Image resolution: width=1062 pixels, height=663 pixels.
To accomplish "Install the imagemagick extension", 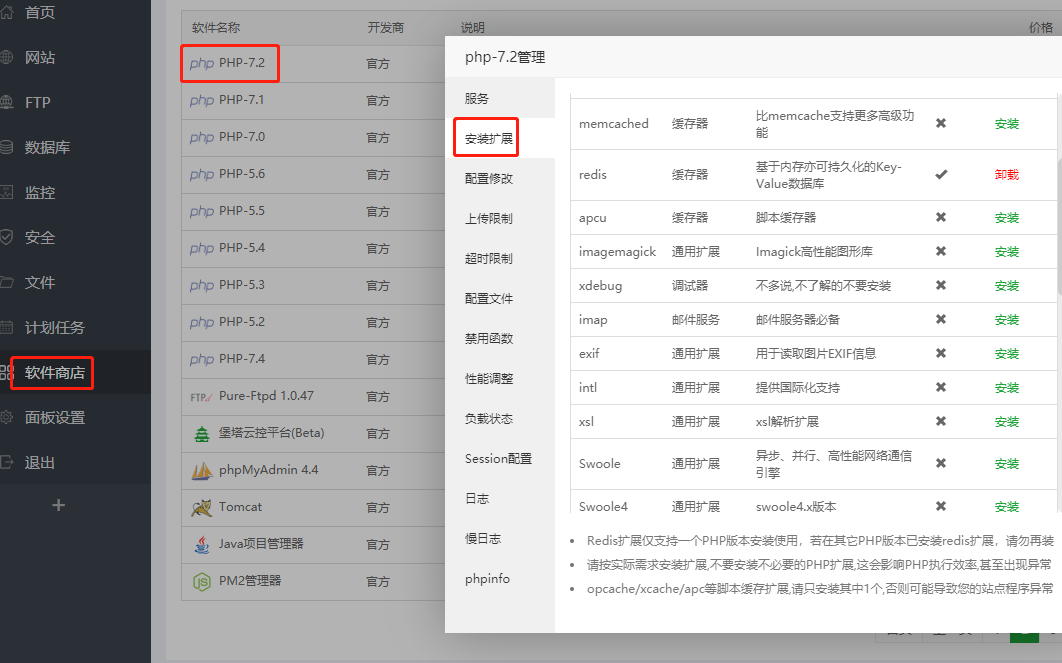I will point(1006,252).
